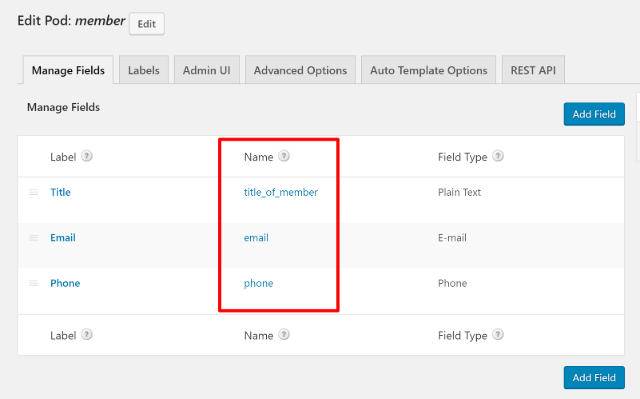
Task: Click the drag handle on the Phone row
Action: click(33, 283)
